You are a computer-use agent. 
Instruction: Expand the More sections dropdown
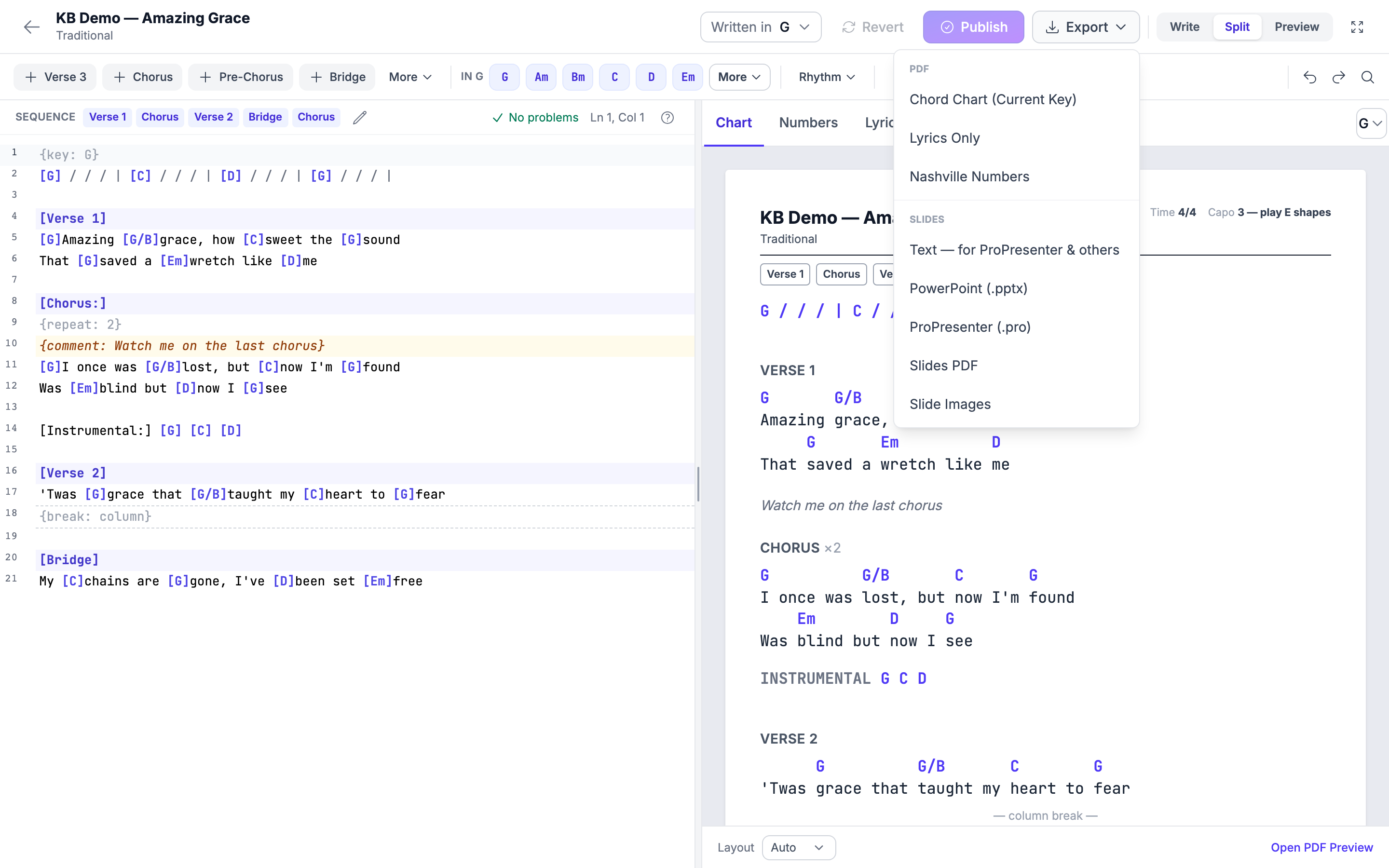coord(410,77)
